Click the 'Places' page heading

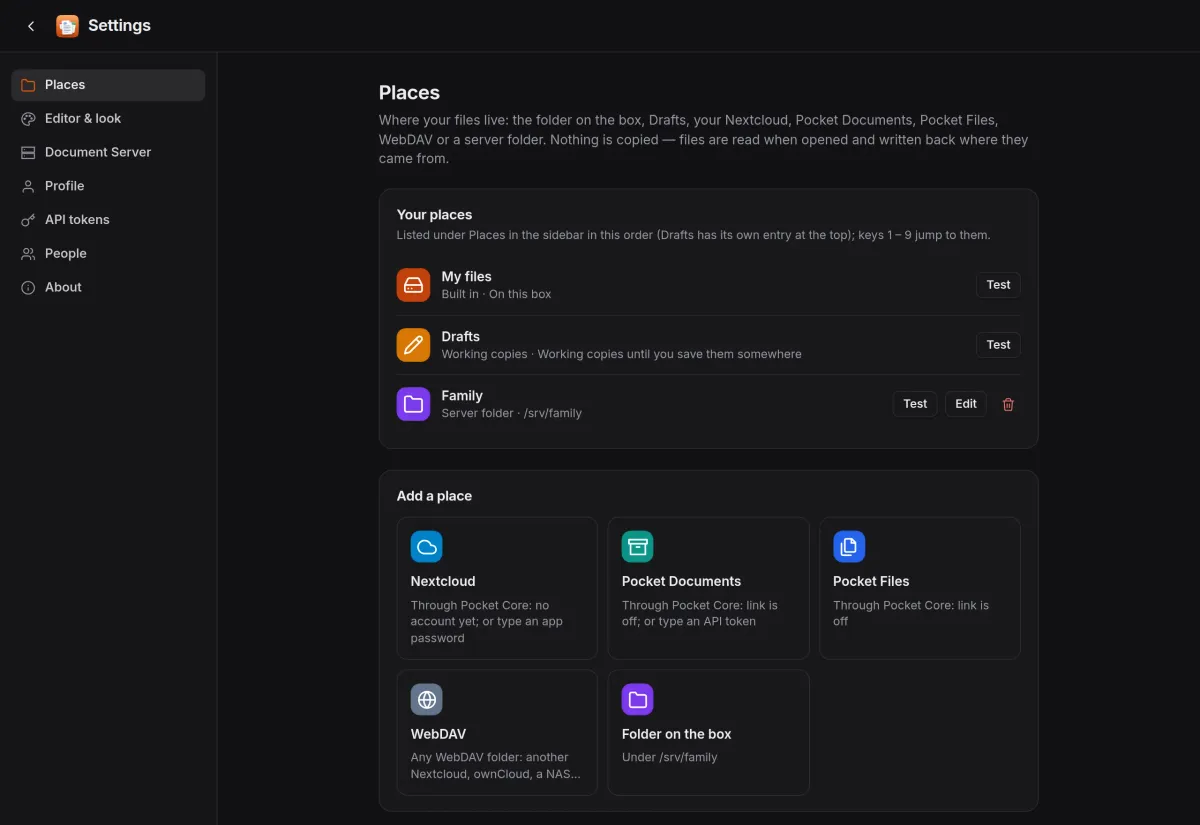(409, 93)
